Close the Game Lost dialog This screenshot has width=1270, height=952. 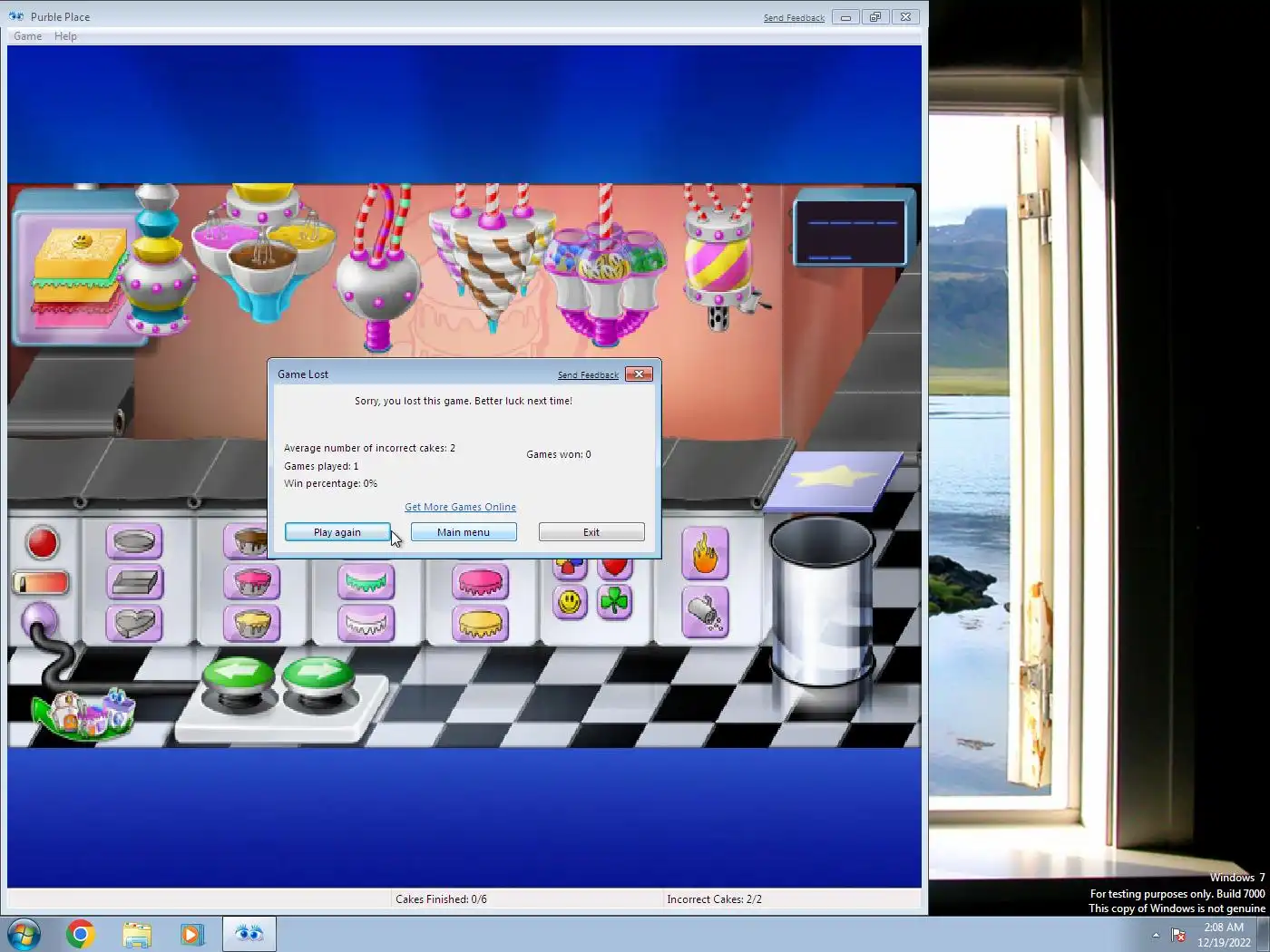point(639,374)
